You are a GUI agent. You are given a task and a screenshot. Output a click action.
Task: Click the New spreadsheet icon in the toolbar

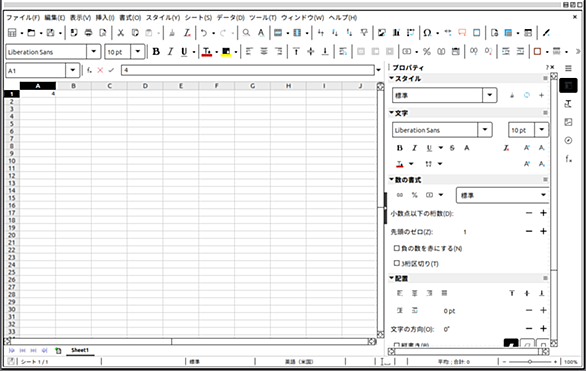click(x=12, y=33)
